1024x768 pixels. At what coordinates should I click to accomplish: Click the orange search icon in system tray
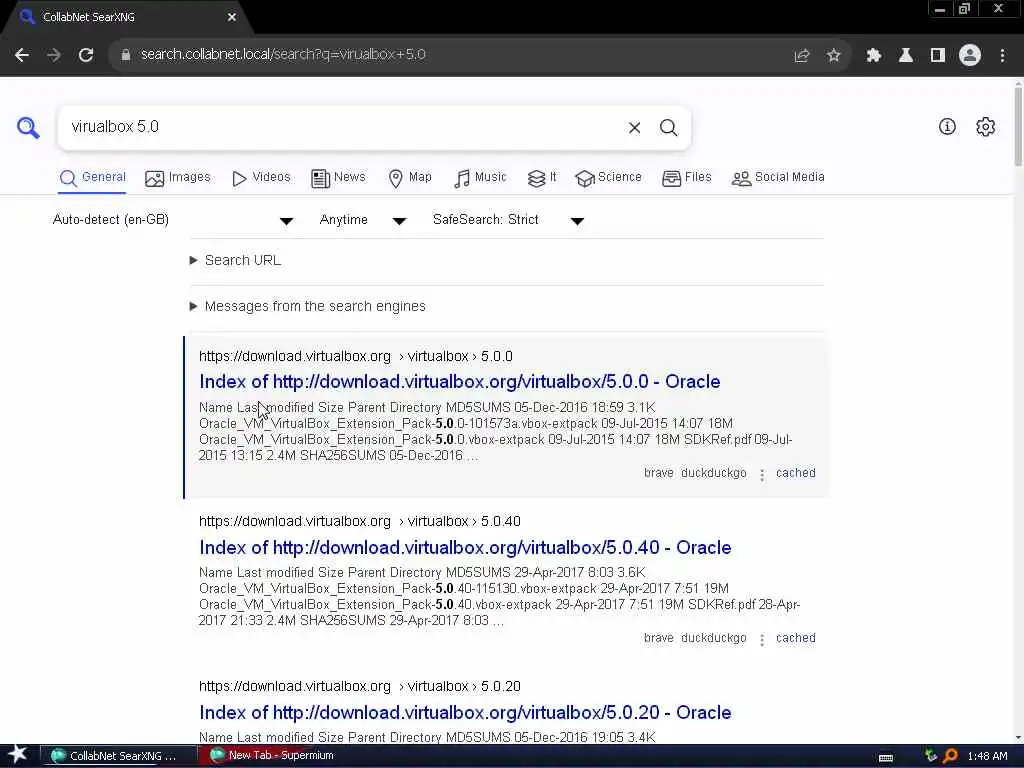(950, 756)
